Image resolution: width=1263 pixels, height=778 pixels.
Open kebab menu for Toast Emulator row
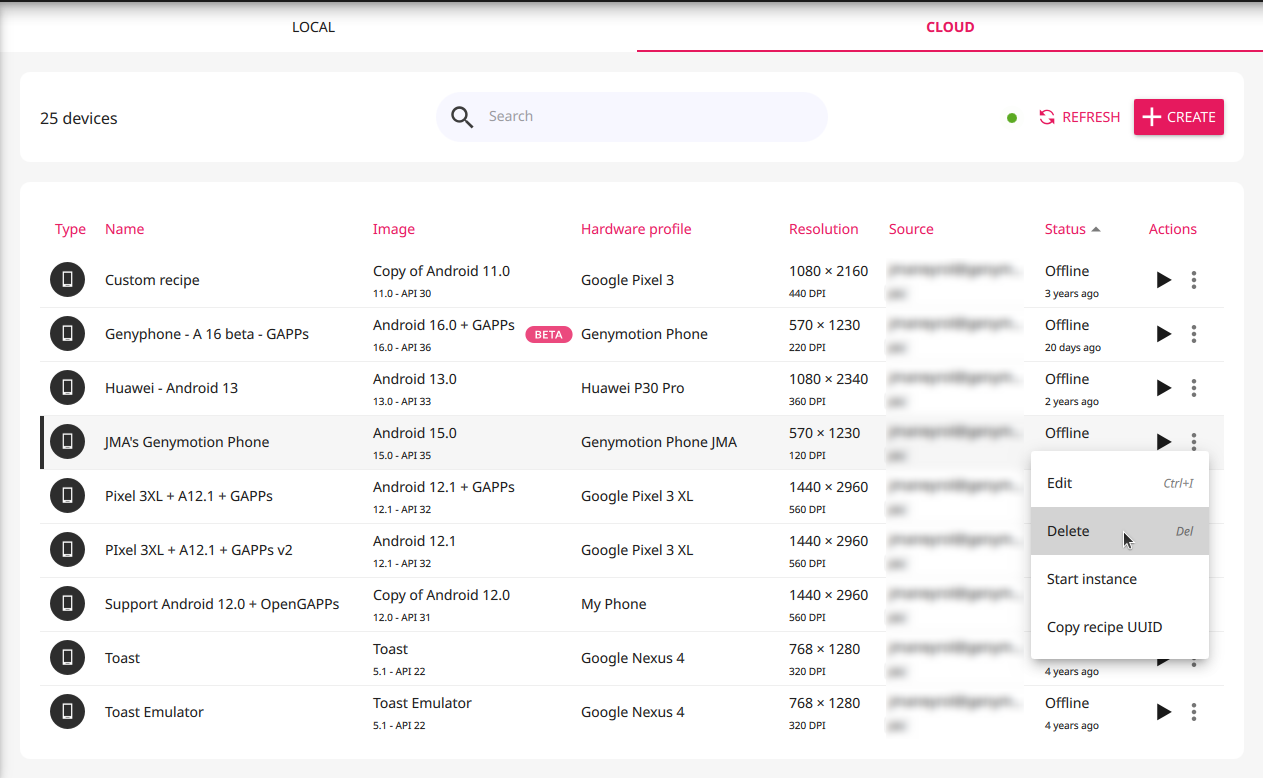(x=1194, y=712)
